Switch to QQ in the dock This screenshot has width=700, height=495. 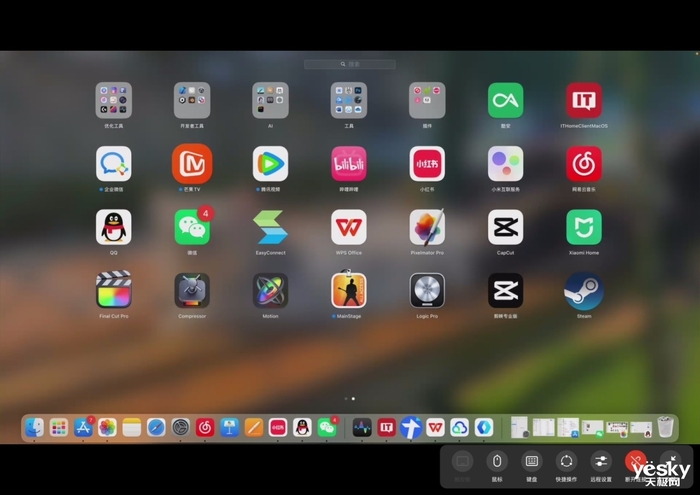302,428
